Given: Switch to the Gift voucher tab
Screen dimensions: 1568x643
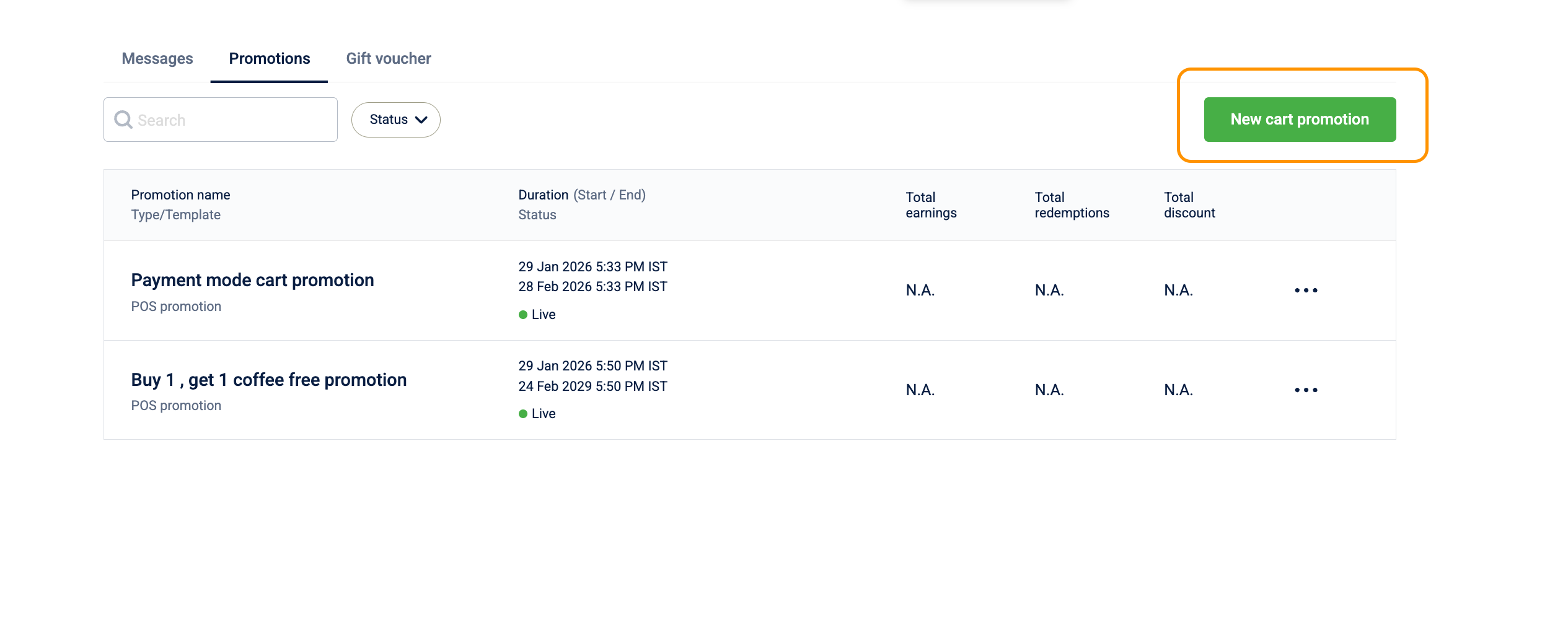Looking at the screenshot, I should pyautogui.click(x=389, y=58).
